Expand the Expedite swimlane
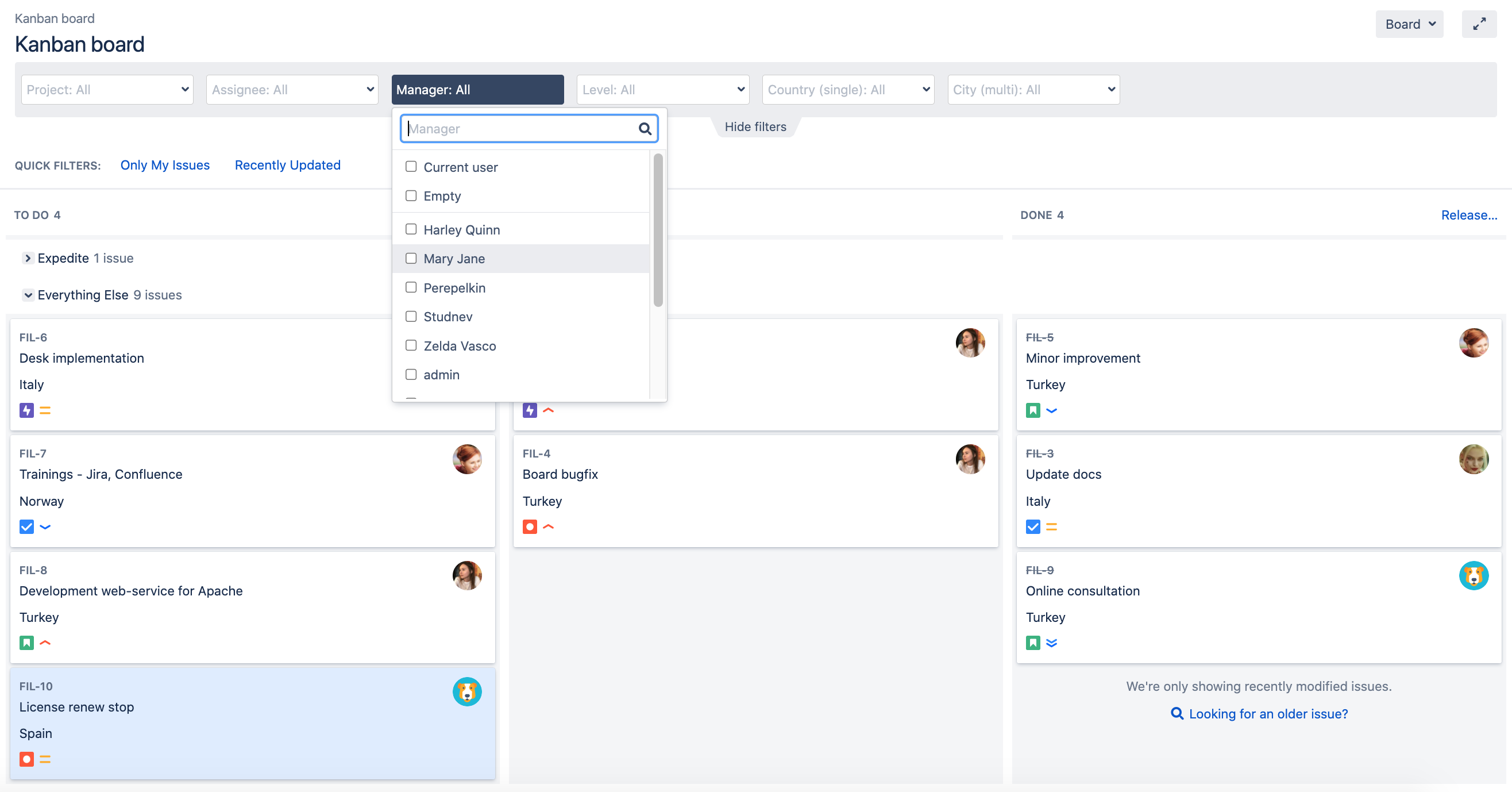Screen dimensions: 1512x792 point(28,258)
